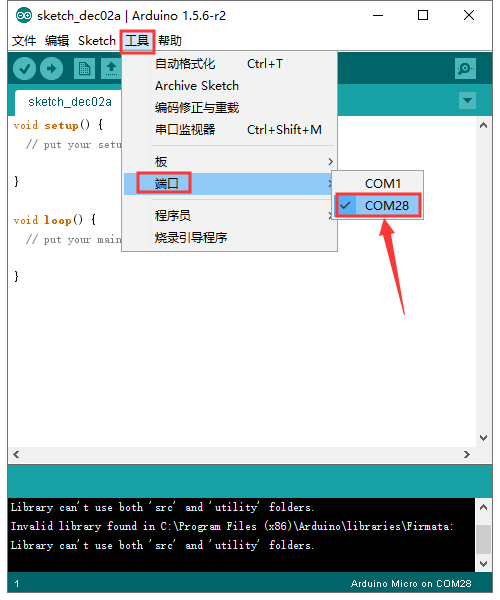Click the Verify checkmark toolbar button

pos(24,69)
